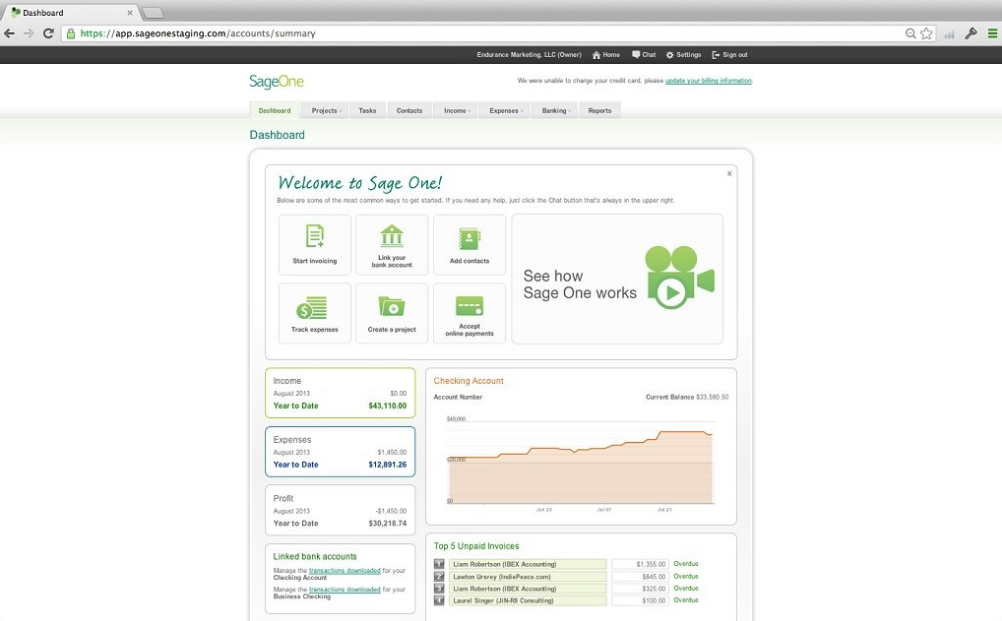
Task: Open the Contacts tab
Action: click(x=409, y=111)
